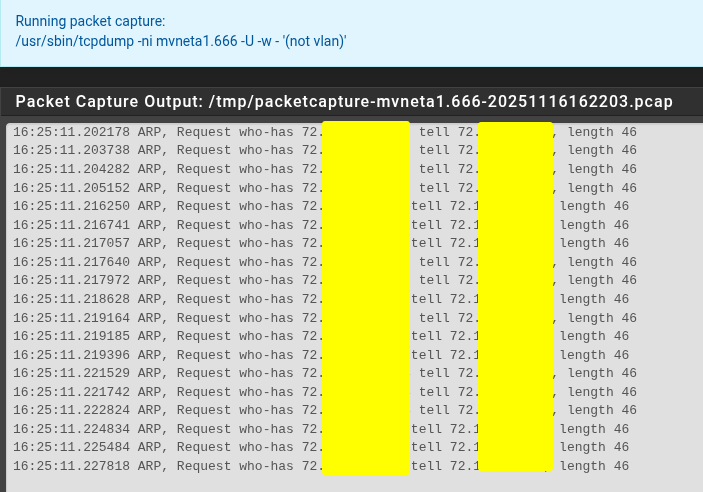Click the left yellow redaction block
The height and width of the screenshot is (492, 703).
pyautogui.click(x=365, y=298)
